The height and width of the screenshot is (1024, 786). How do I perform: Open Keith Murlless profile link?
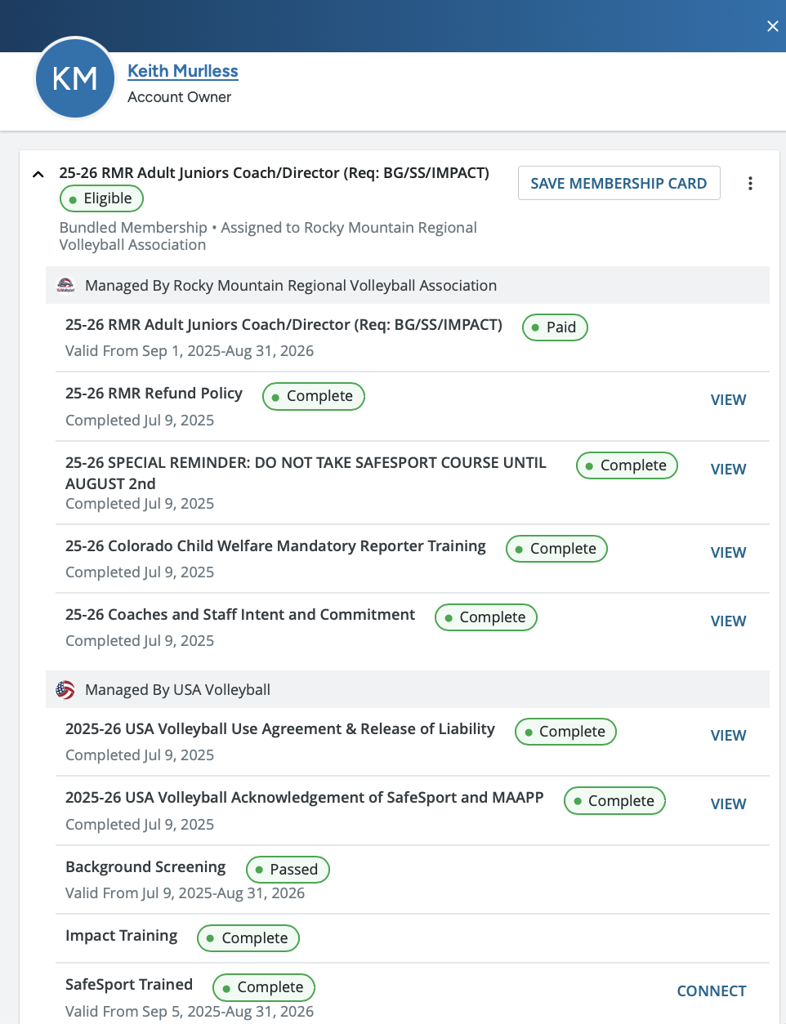(x=182, y=71)
